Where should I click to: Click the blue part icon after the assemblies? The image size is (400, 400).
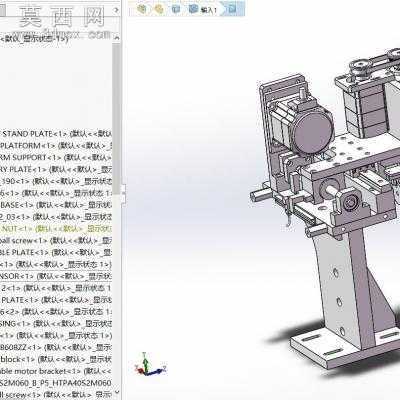(176, 9)
